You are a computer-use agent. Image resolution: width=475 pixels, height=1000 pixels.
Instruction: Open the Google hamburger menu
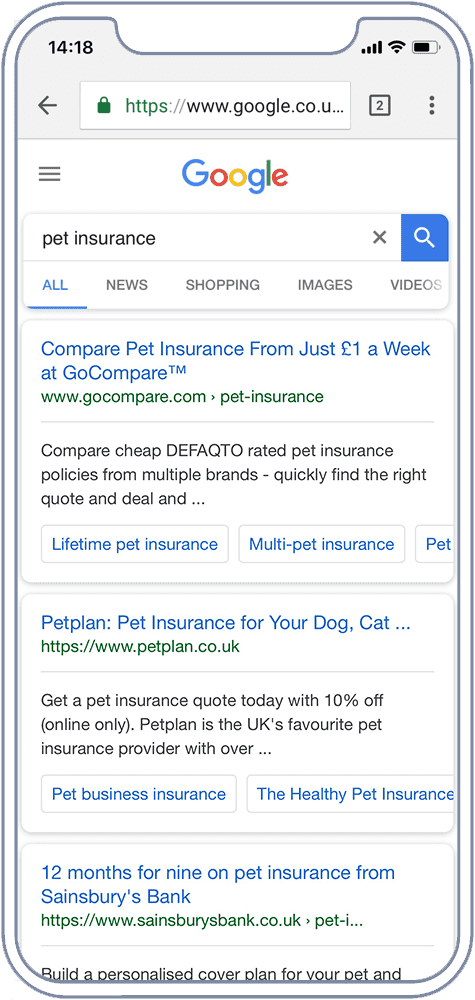[x=50, y=174]
